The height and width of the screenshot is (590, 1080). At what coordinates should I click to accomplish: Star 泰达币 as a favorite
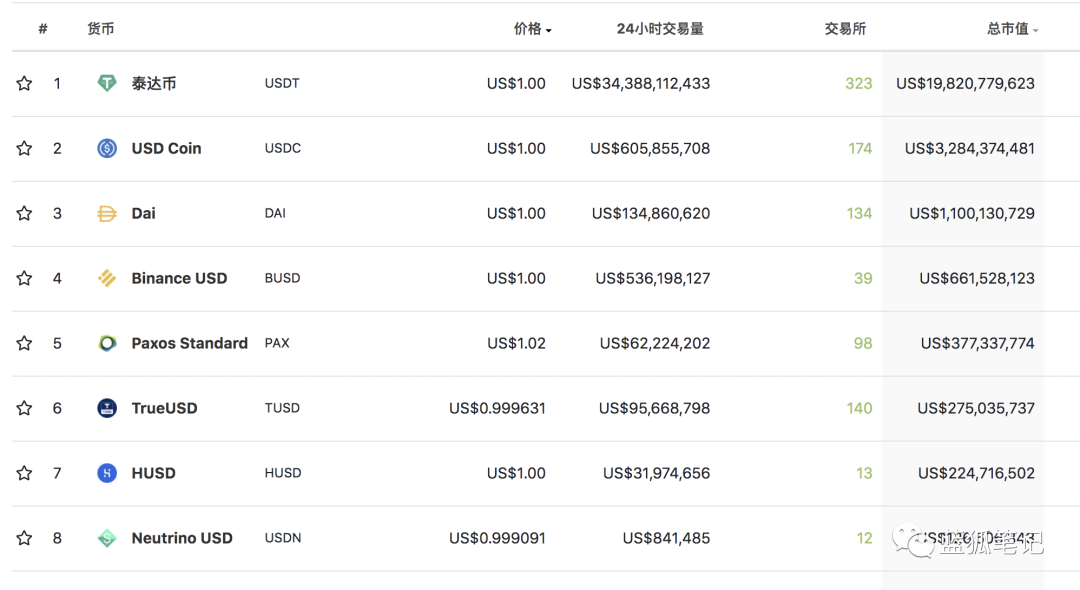pos(24,83)
